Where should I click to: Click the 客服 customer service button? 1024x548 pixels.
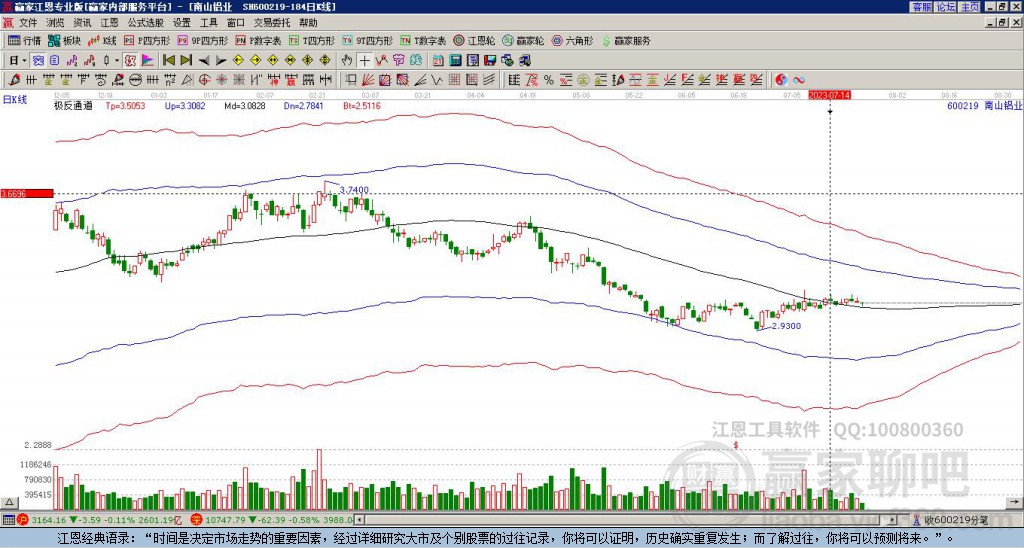921,6
